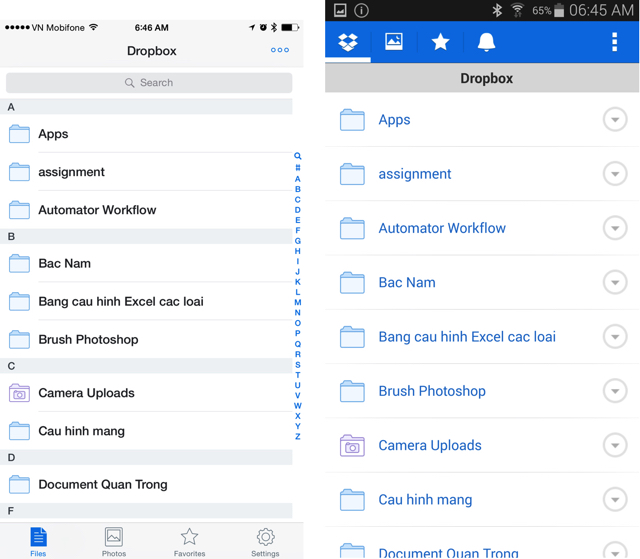This screenshot has height=559, width=640.
Task: Tap the Android status bar info icon
Action: pos(361,10)
